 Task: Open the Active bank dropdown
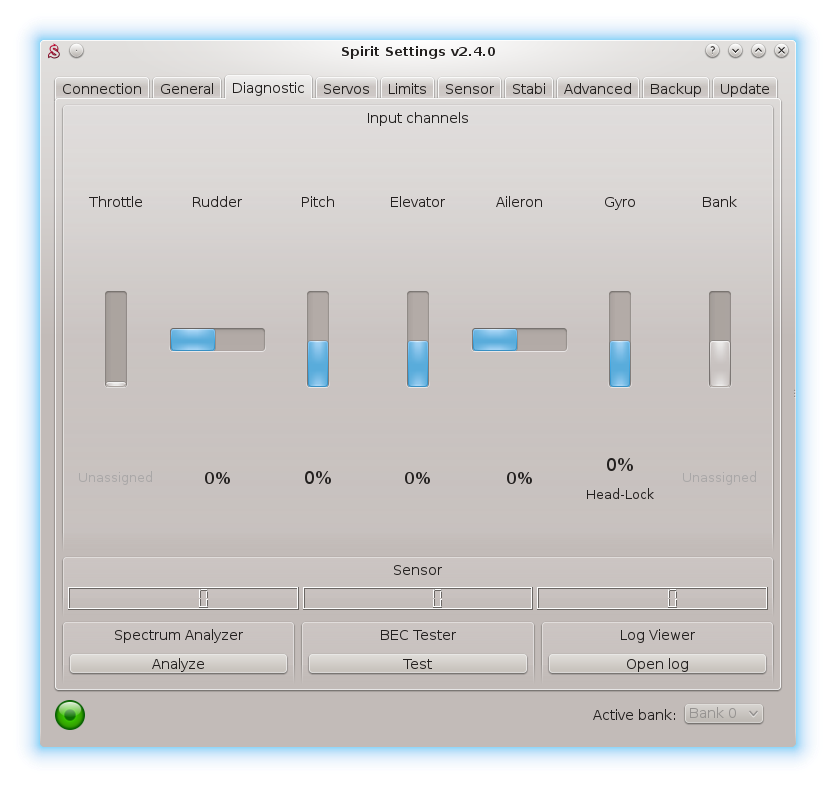[x=723, y=714]
